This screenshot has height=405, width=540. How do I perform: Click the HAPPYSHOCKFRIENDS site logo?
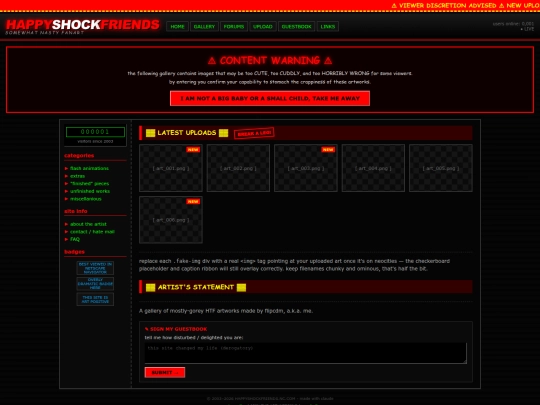83,25
